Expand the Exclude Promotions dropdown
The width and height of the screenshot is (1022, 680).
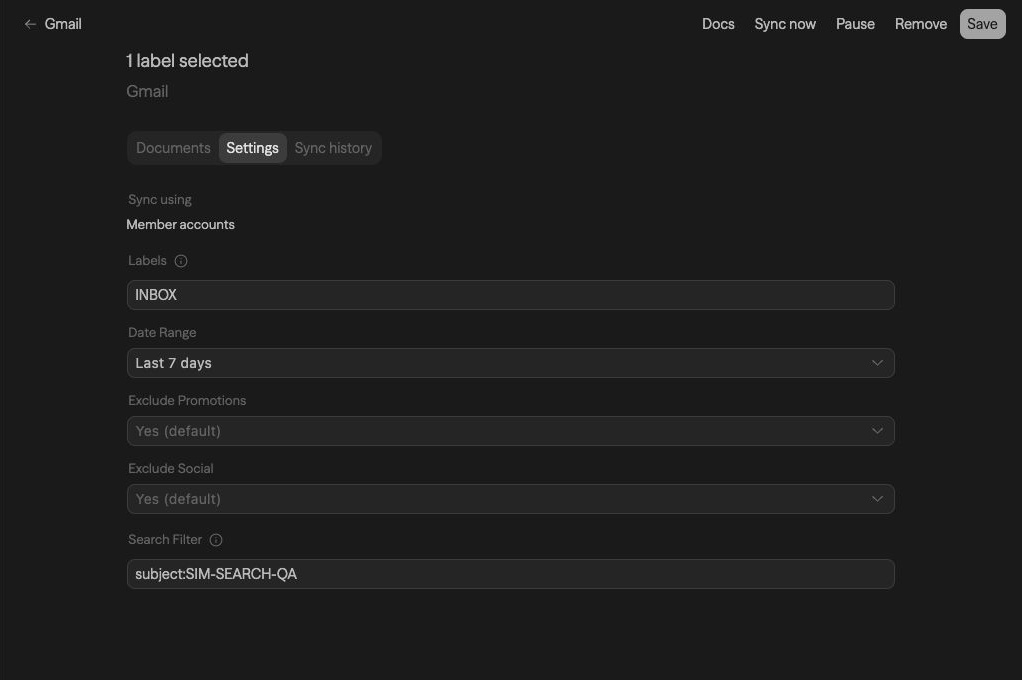click(510, 431)
